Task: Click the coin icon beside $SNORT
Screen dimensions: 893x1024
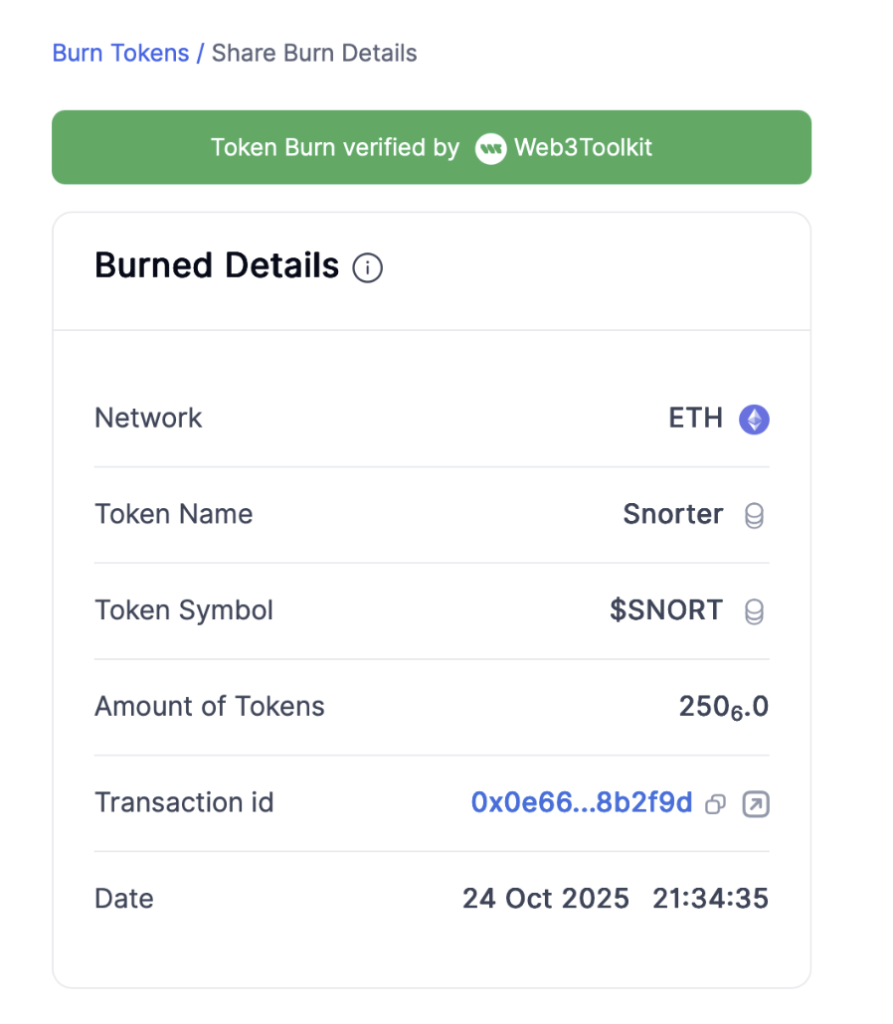Action: [x=754, y=612]
